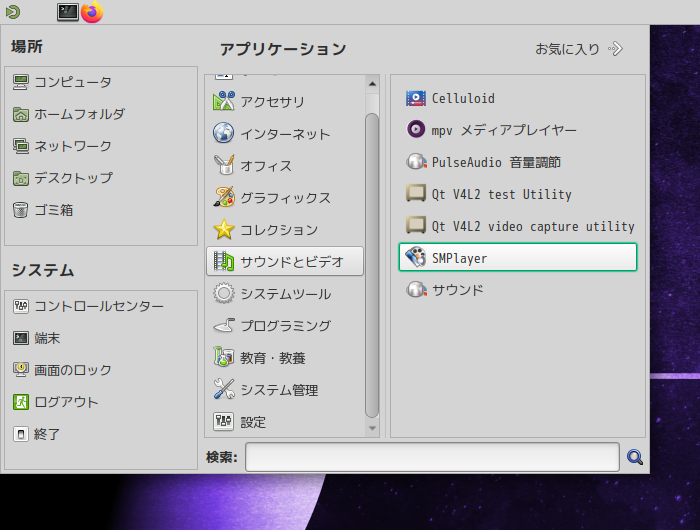700x530 pixels.
Task: Click the category list scrollbar thumb
Action: tap(371, 265)
